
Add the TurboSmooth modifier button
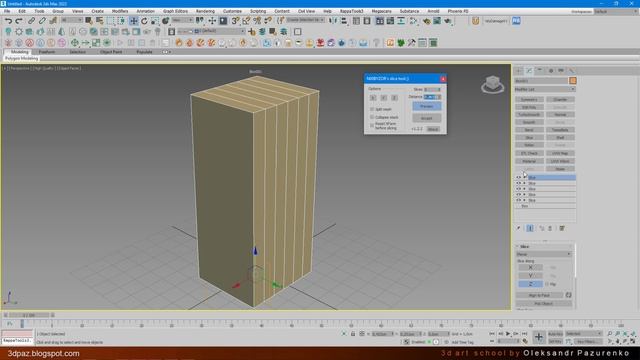tap(529, 115)
